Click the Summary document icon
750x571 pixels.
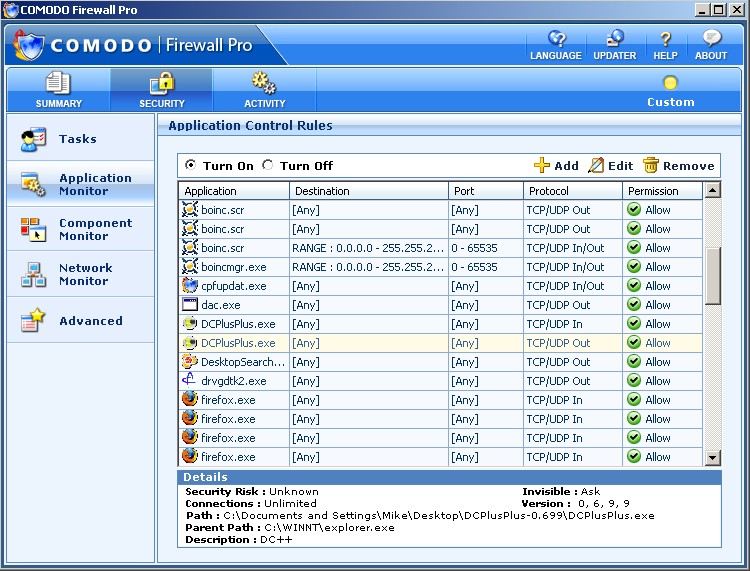58,83
